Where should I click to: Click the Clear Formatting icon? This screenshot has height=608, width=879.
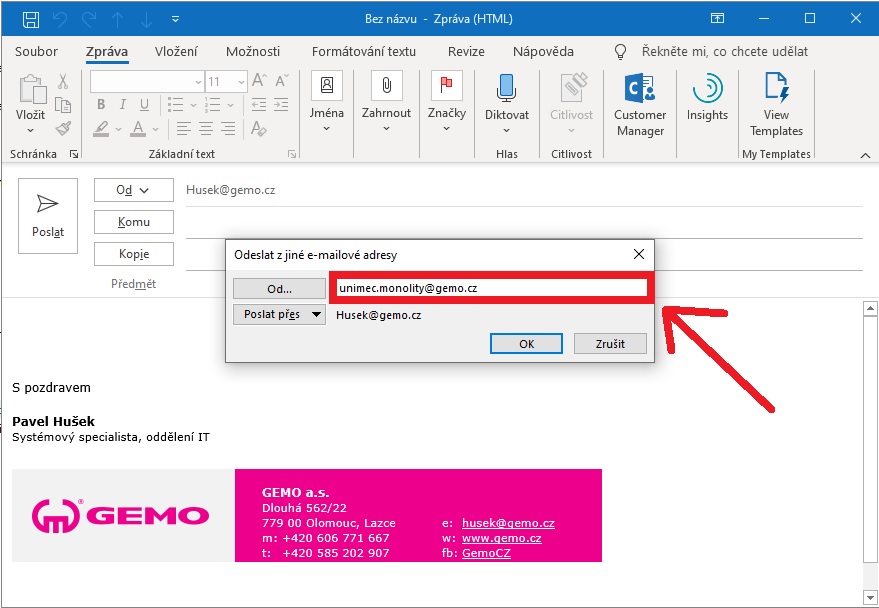[258, 129]
